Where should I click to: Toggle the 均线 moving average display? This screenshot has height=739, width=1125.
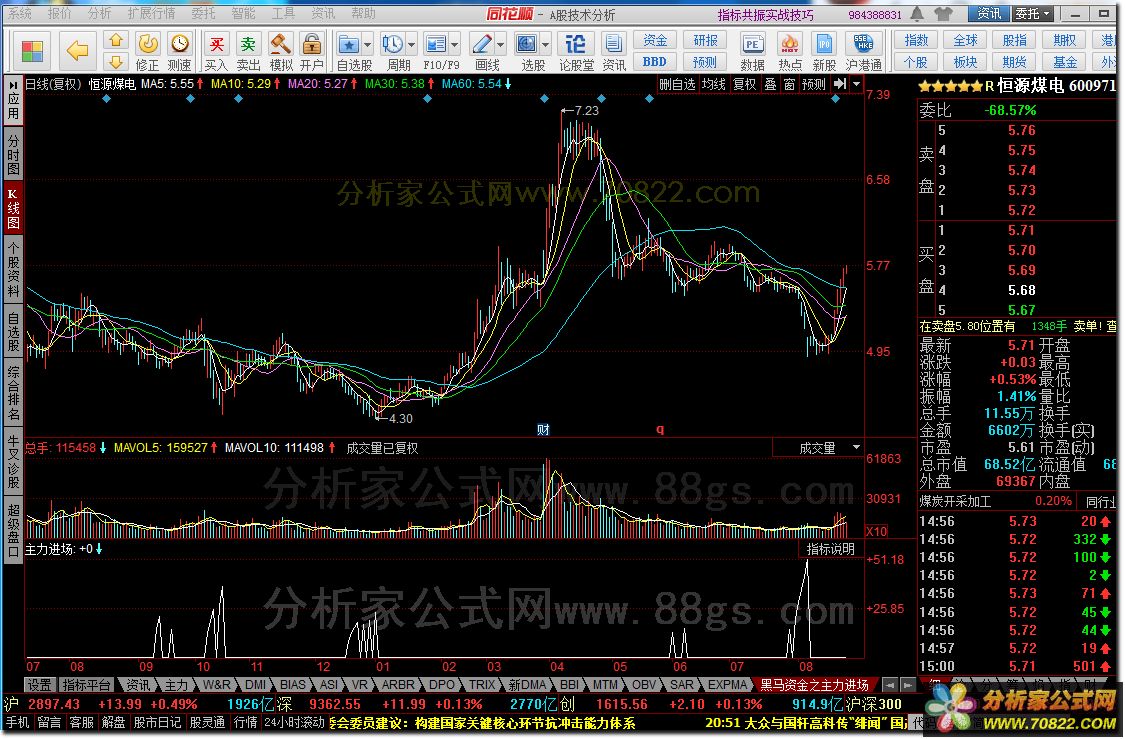[713, 85]
